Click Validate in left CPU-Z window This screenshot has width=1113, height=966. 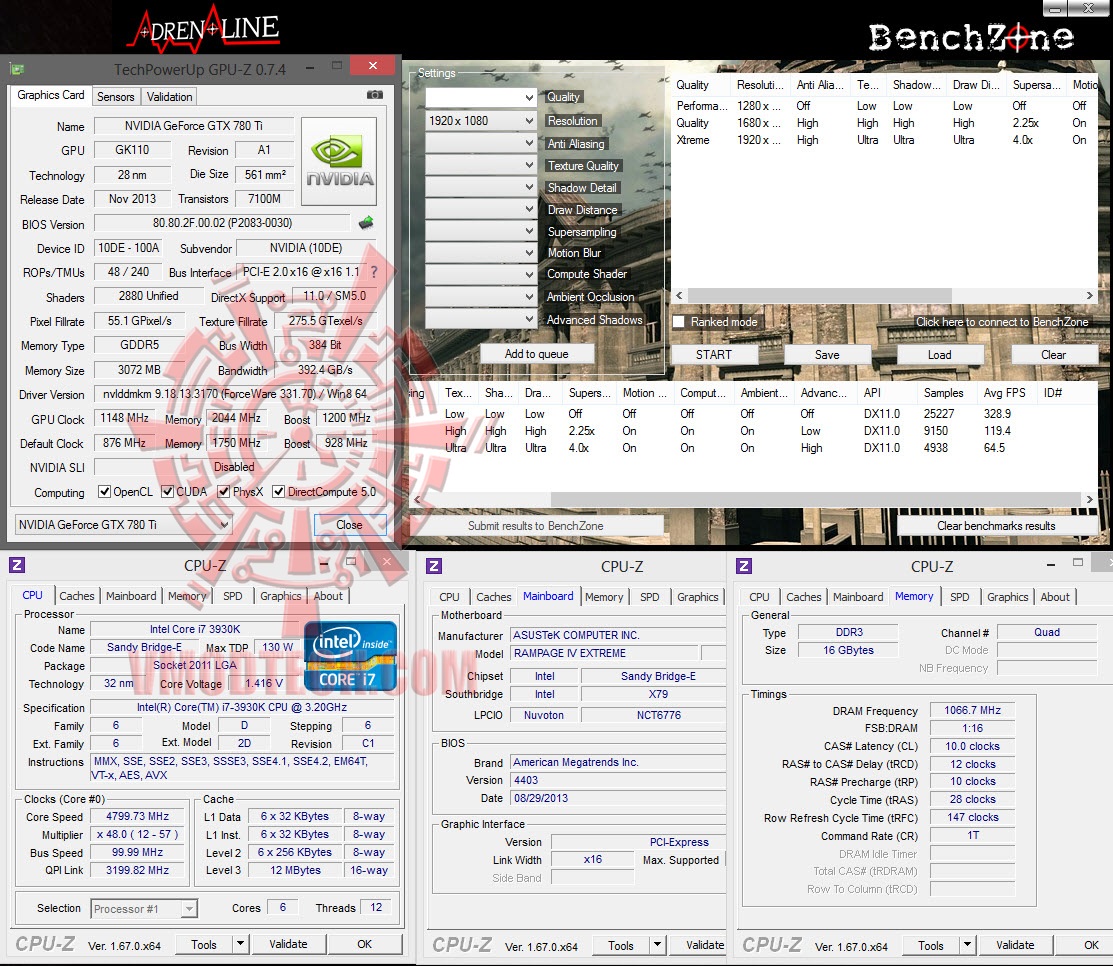pos(288,944)
